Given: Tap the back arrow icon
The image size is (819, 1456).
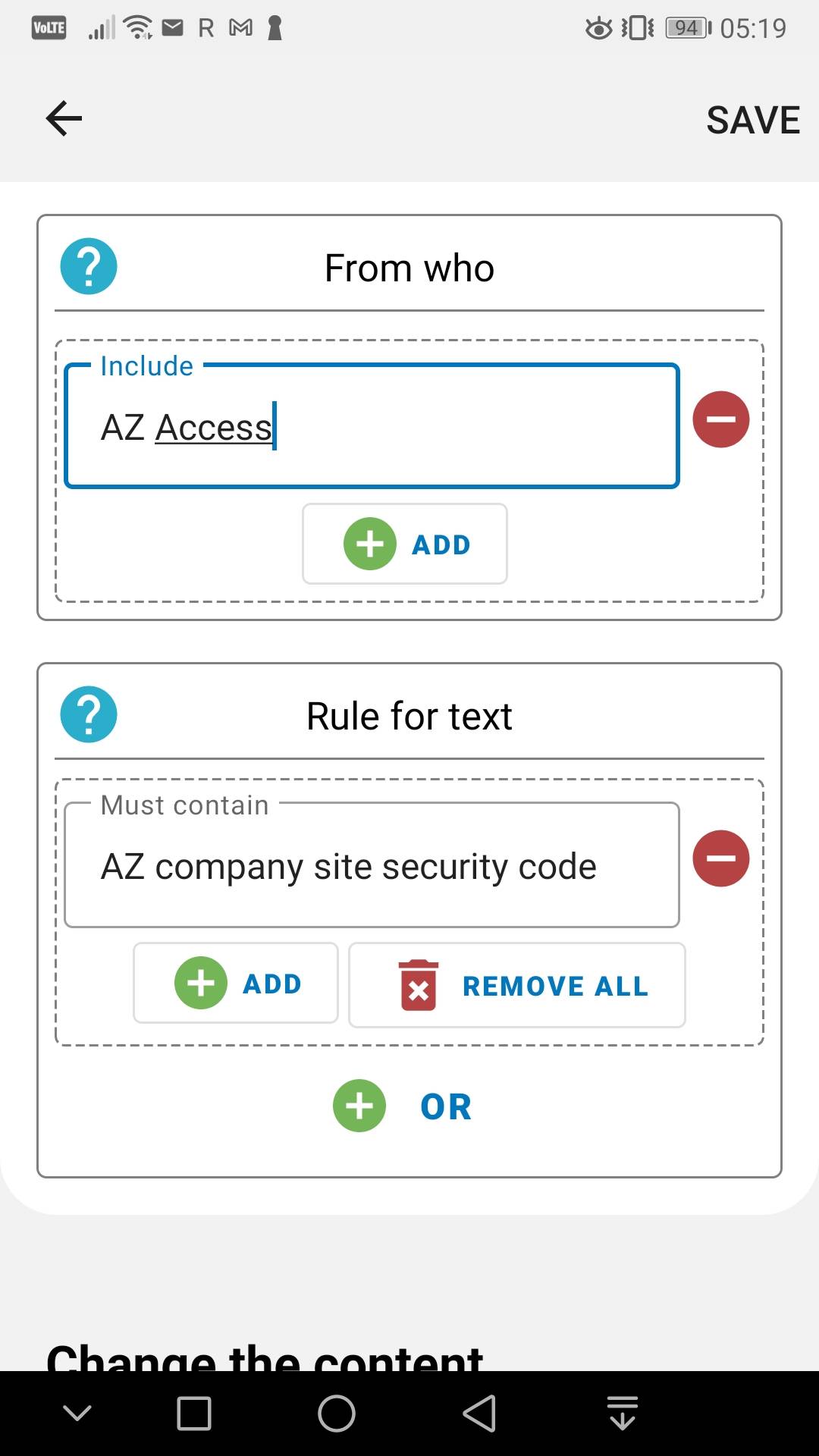Looking at the screenshot, I should [x=64, y=119].
